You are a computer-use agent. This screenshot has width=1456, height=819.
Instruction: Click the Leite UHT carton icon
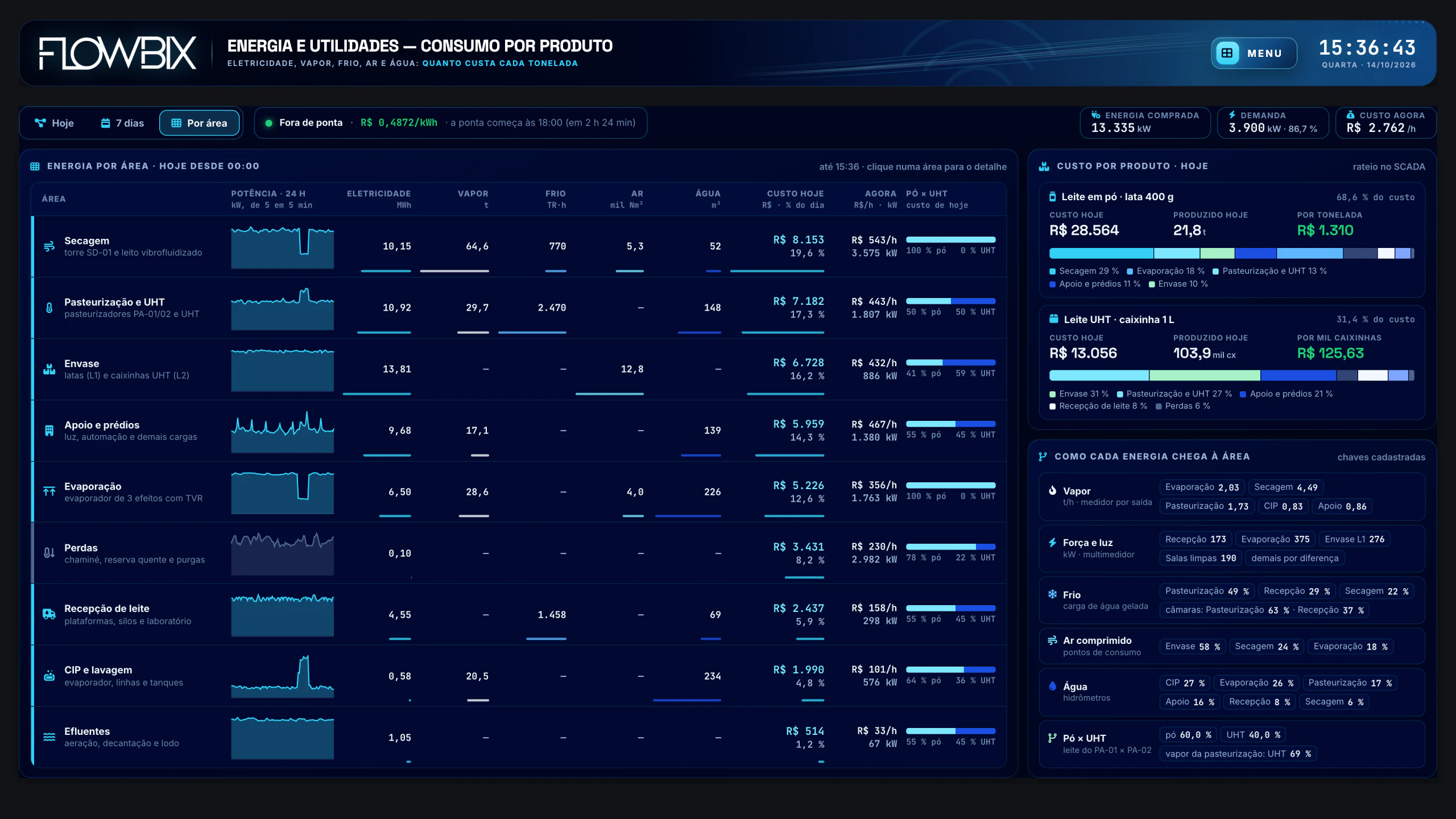coord(1053,319)
